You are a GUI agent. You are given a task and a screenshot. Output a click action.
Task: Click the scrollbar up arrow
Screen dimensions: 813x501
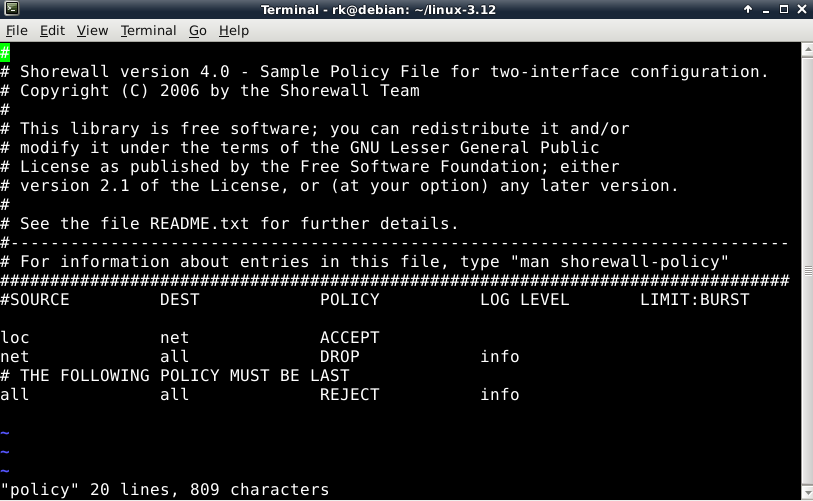click(807, 50)
